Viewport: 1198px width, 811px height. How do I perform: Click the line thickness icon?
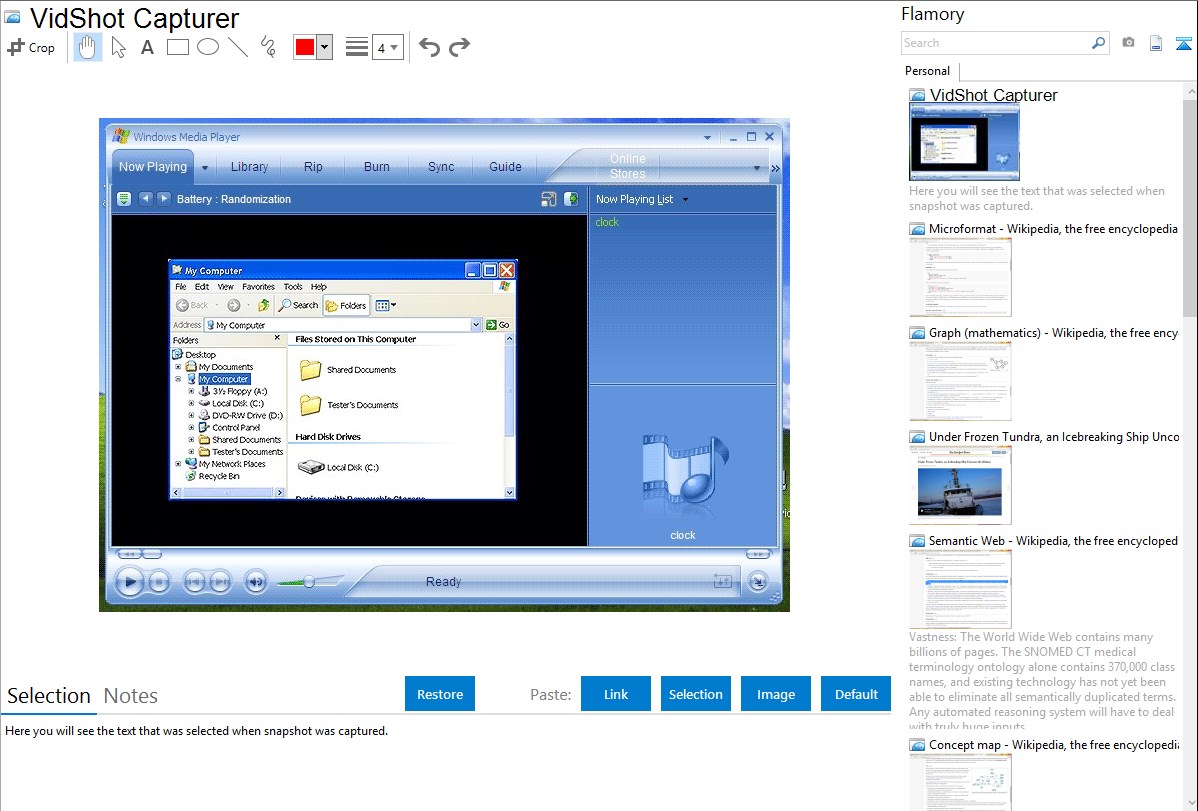357,47
